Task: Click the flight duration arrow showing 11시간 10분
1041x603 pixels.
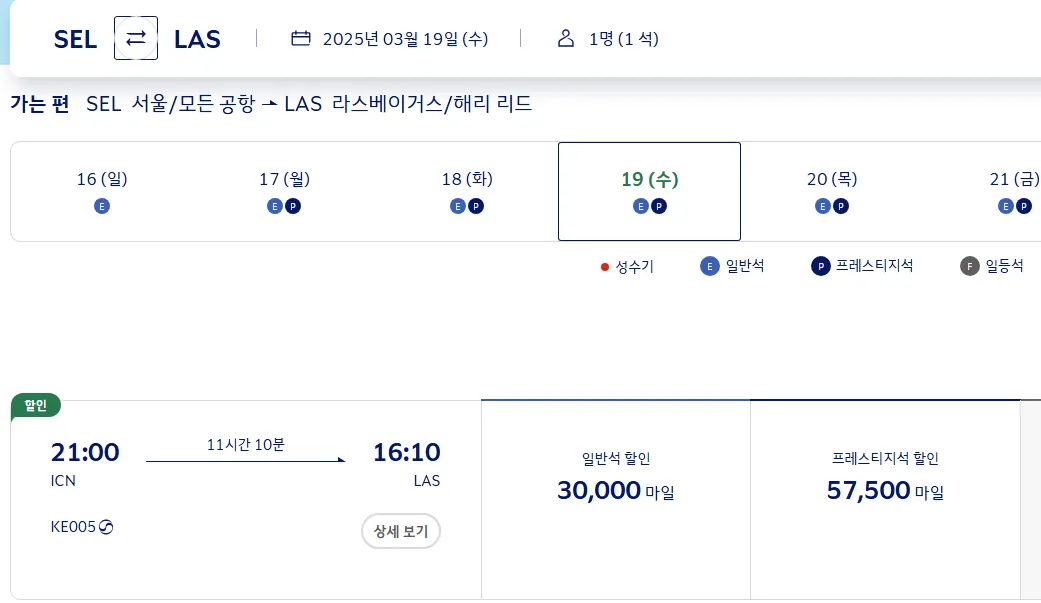Action: click(245, 460)
